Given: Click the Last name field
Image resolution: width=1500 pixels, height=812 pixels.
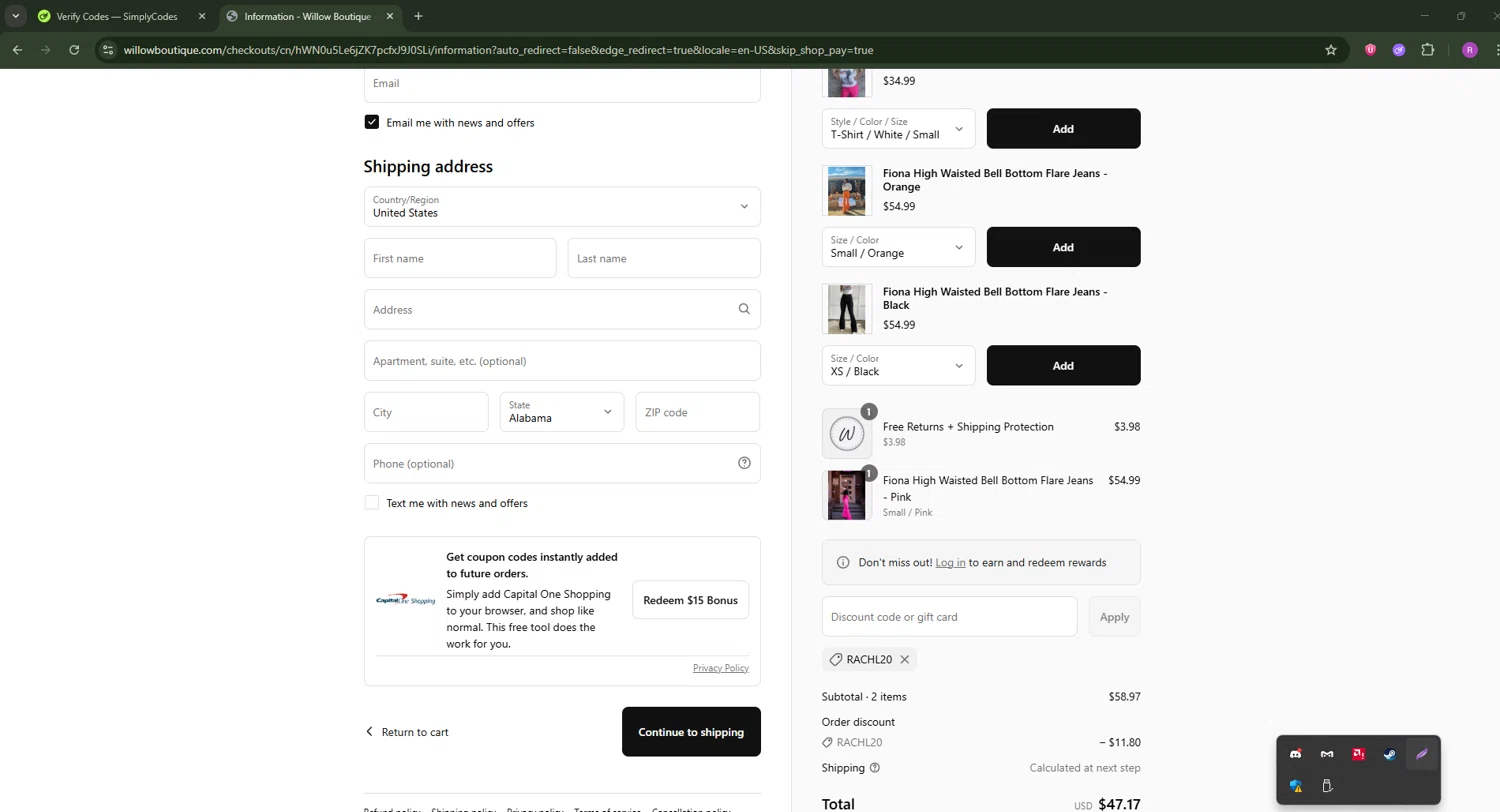Looking at the screenshot, I should click(664, 258).
